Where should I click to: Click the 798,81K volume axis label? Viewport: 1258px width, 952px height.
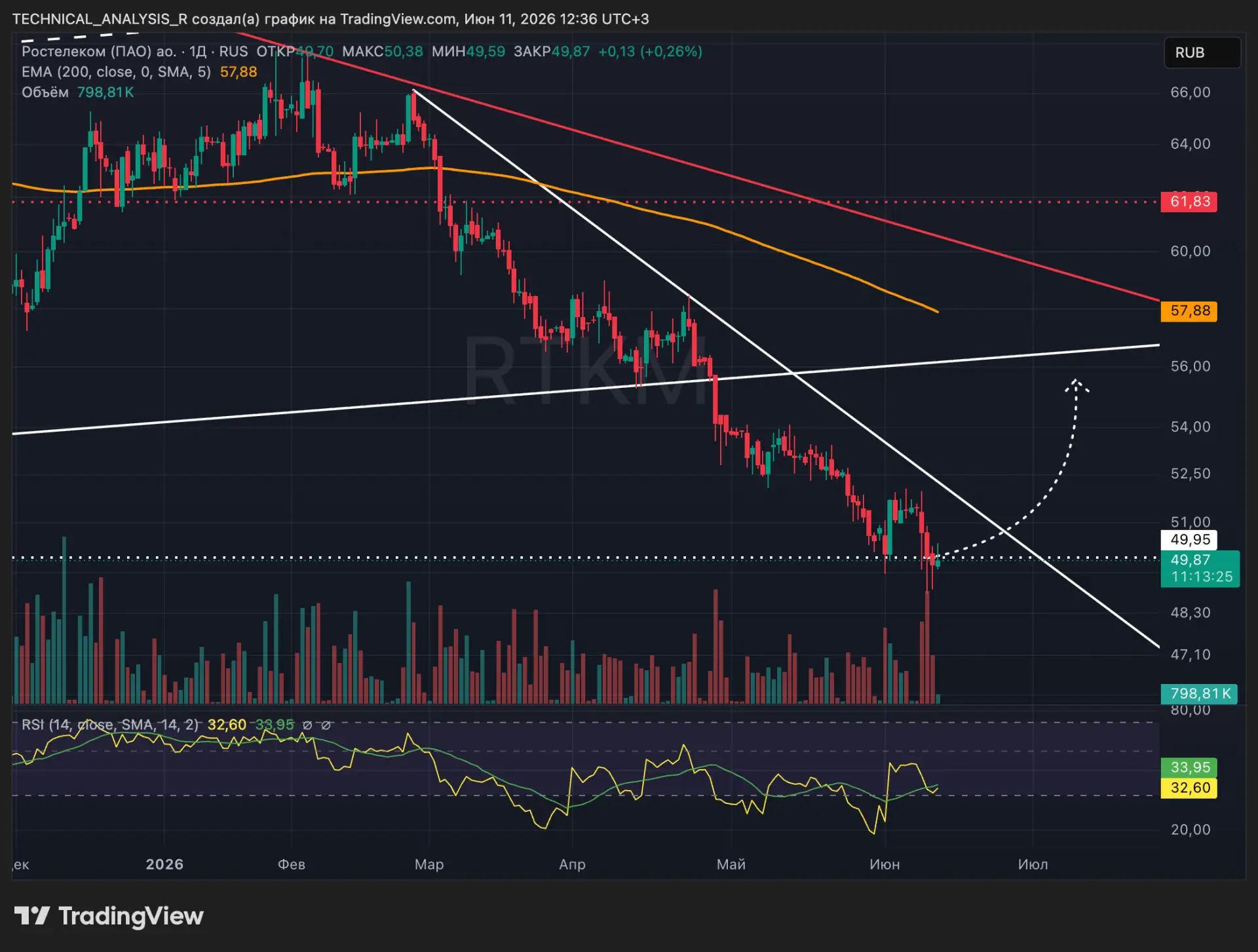point(1199,694)
